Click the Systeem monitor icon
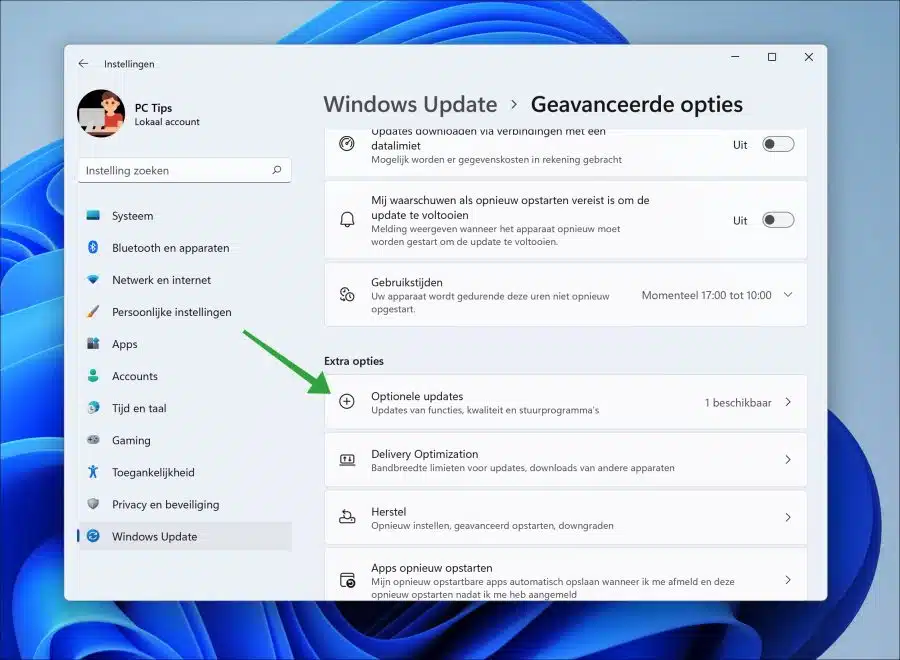900x660 pixels. coord(93,215)
